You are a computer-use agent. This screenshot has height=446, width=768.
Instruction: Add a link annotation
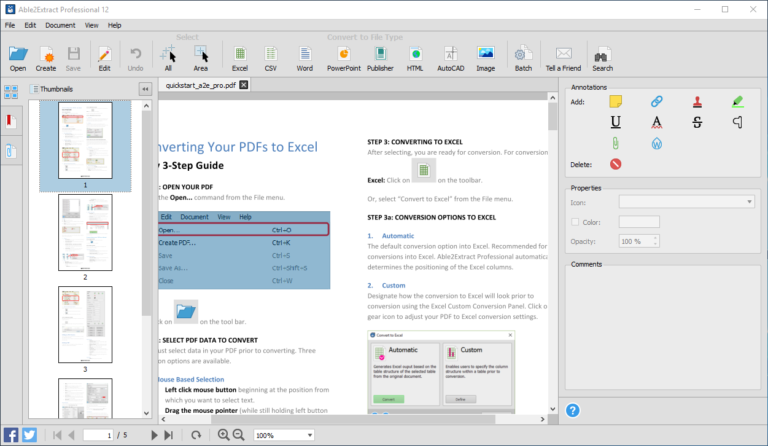(657, 101)
